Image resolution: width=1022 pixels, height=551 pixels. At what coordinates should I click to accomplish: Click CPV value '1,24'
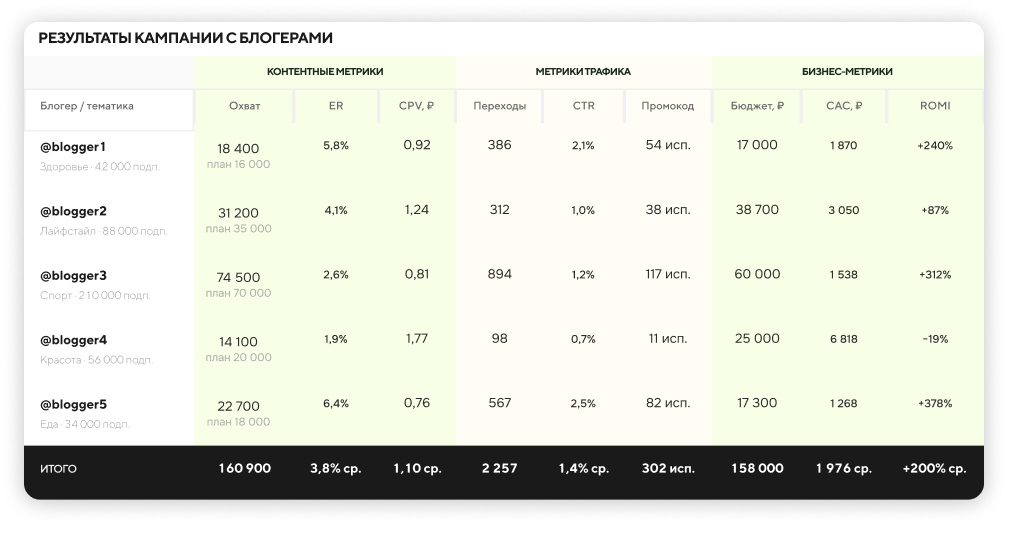(416, 210)
